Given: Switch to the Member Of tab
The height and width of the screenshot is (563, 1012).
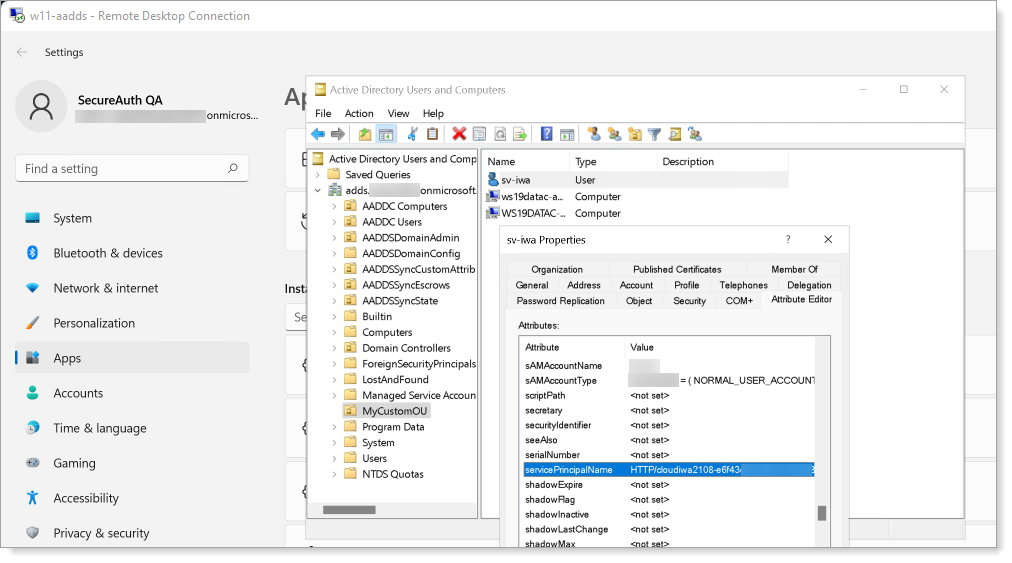Looking at the screenshot, I should point(794,270).
